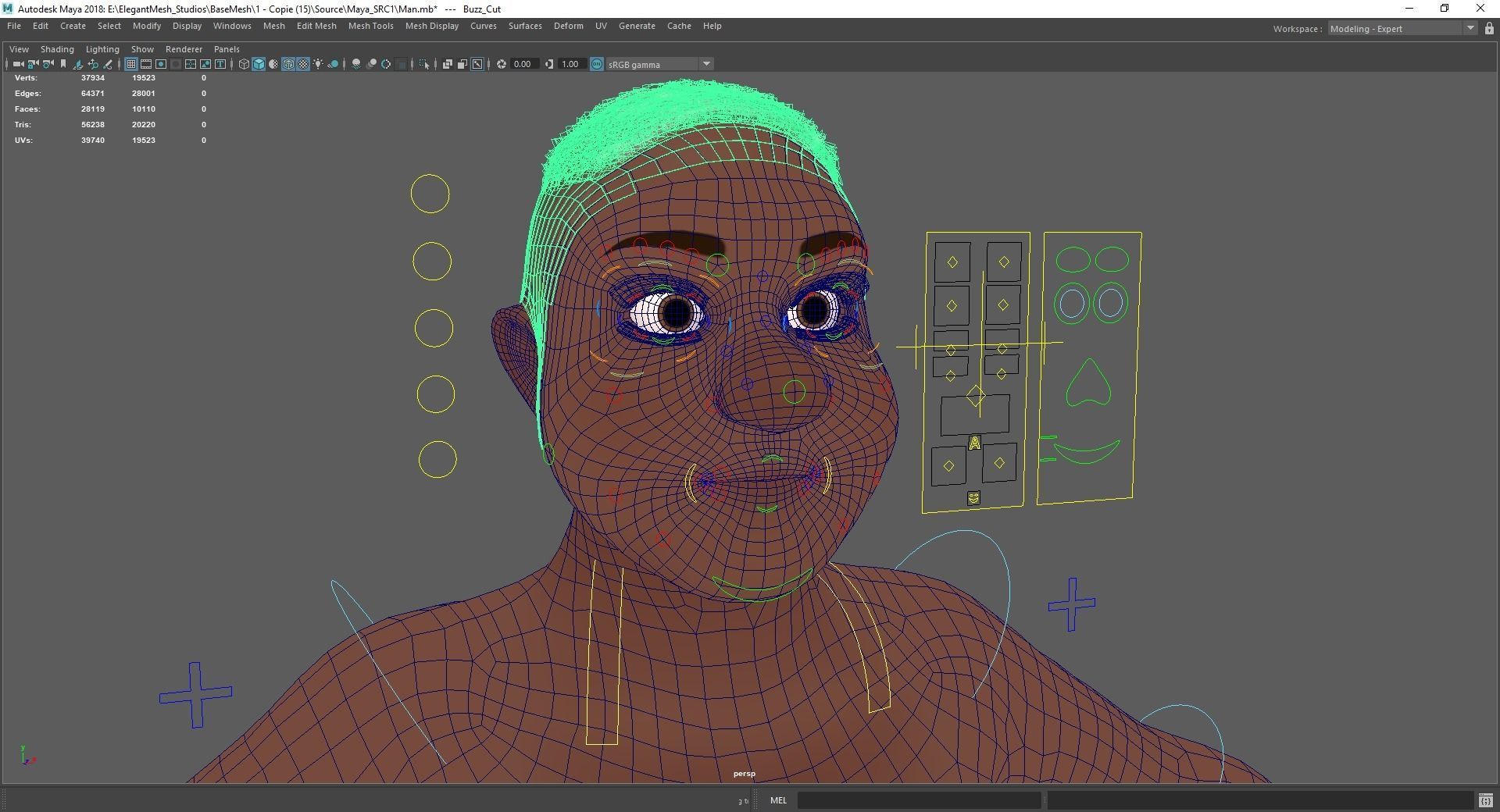Open camera bookmarks icon

(63, 64)
